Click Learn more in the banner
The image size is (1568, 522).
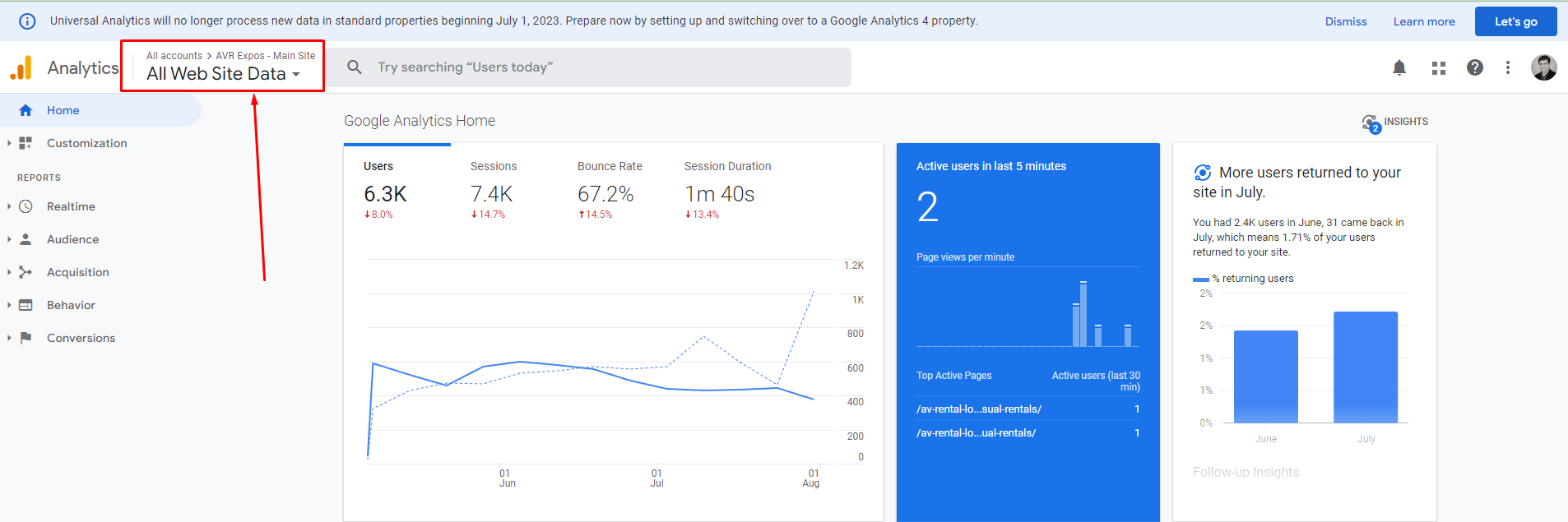click(1424, 21)
